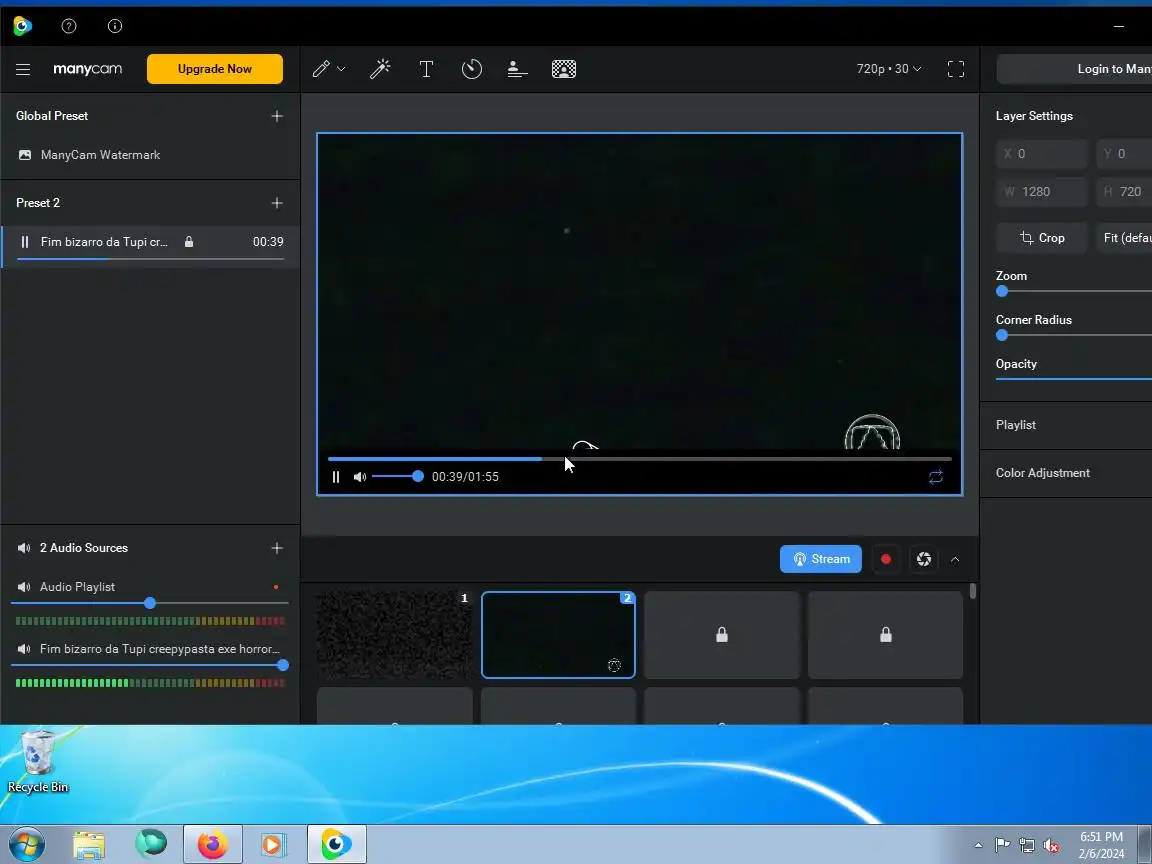The image size is (1152, 864).
Task: Click the Crop button
Action: pos(1041,237)
